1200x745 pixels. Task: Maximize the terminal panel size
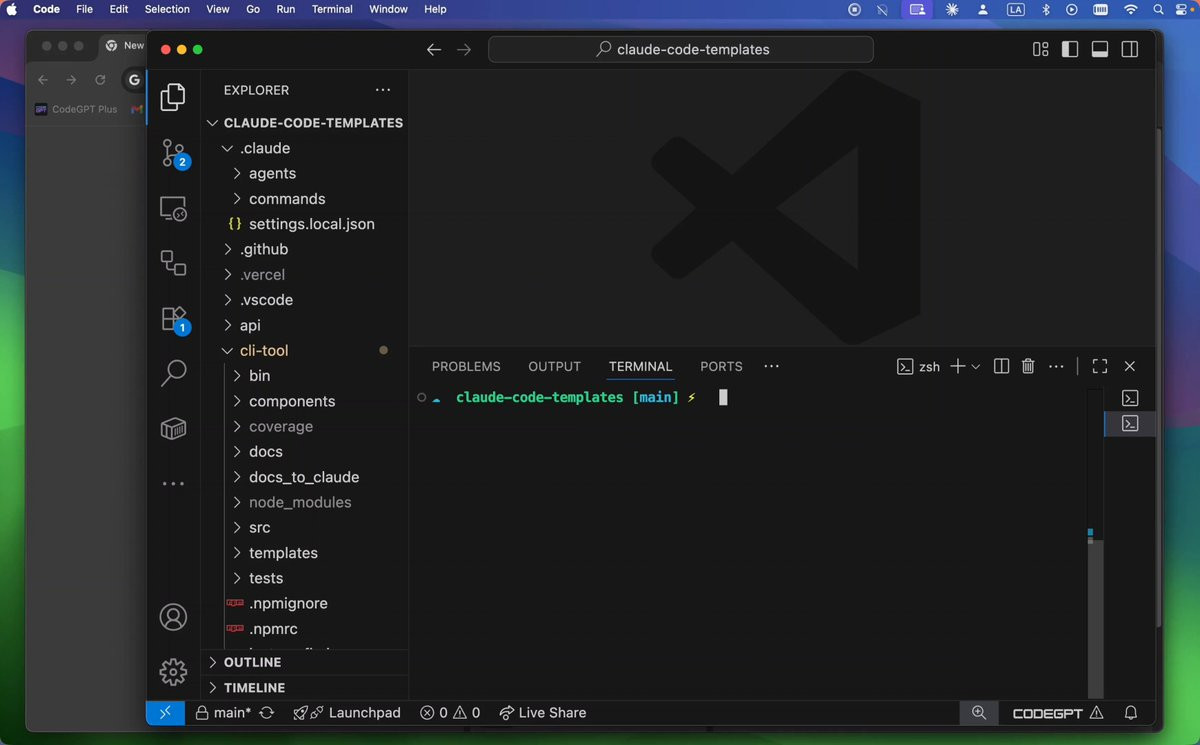pos(1100,366)
